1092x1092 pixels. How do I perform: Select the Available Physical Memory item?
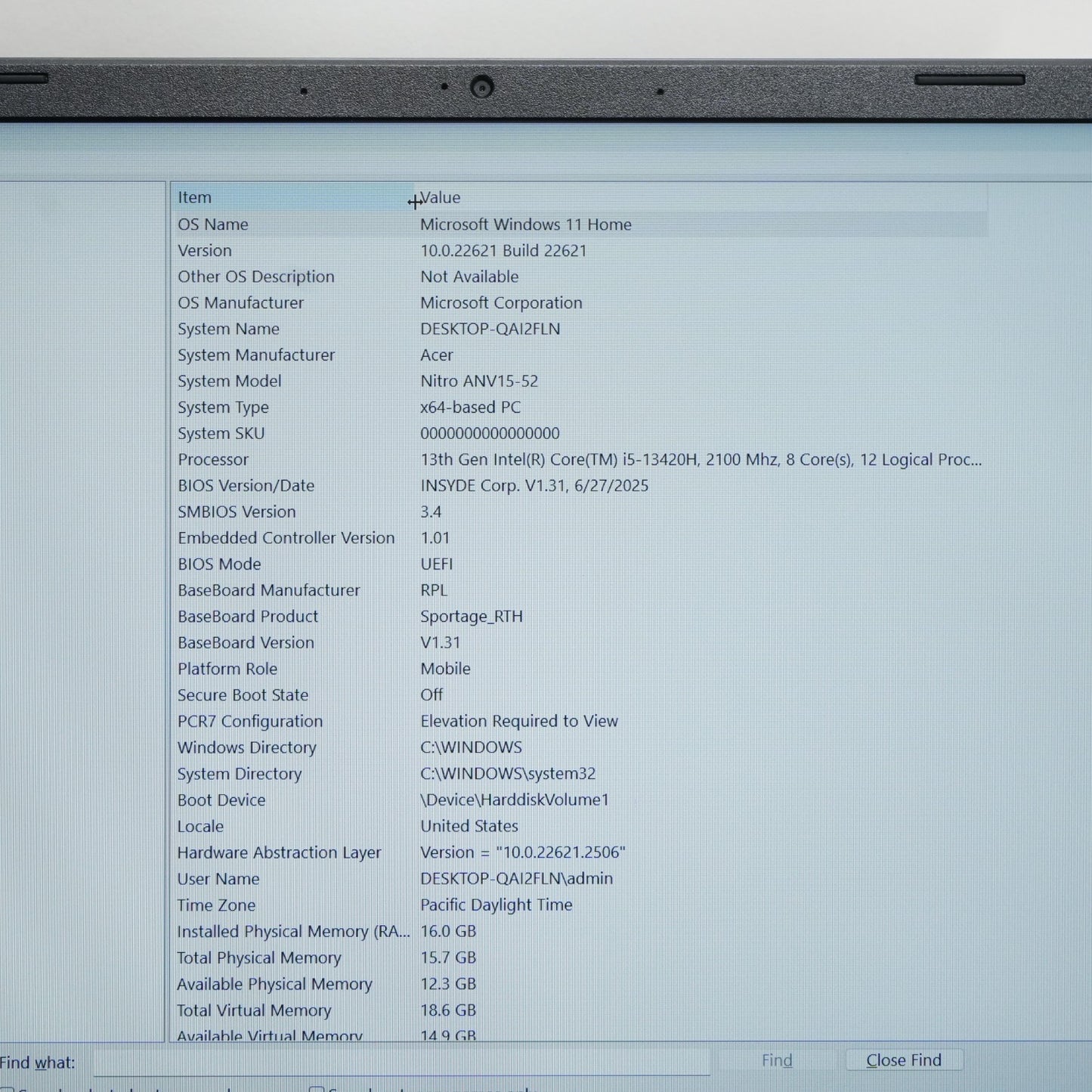tap(275, 985)
